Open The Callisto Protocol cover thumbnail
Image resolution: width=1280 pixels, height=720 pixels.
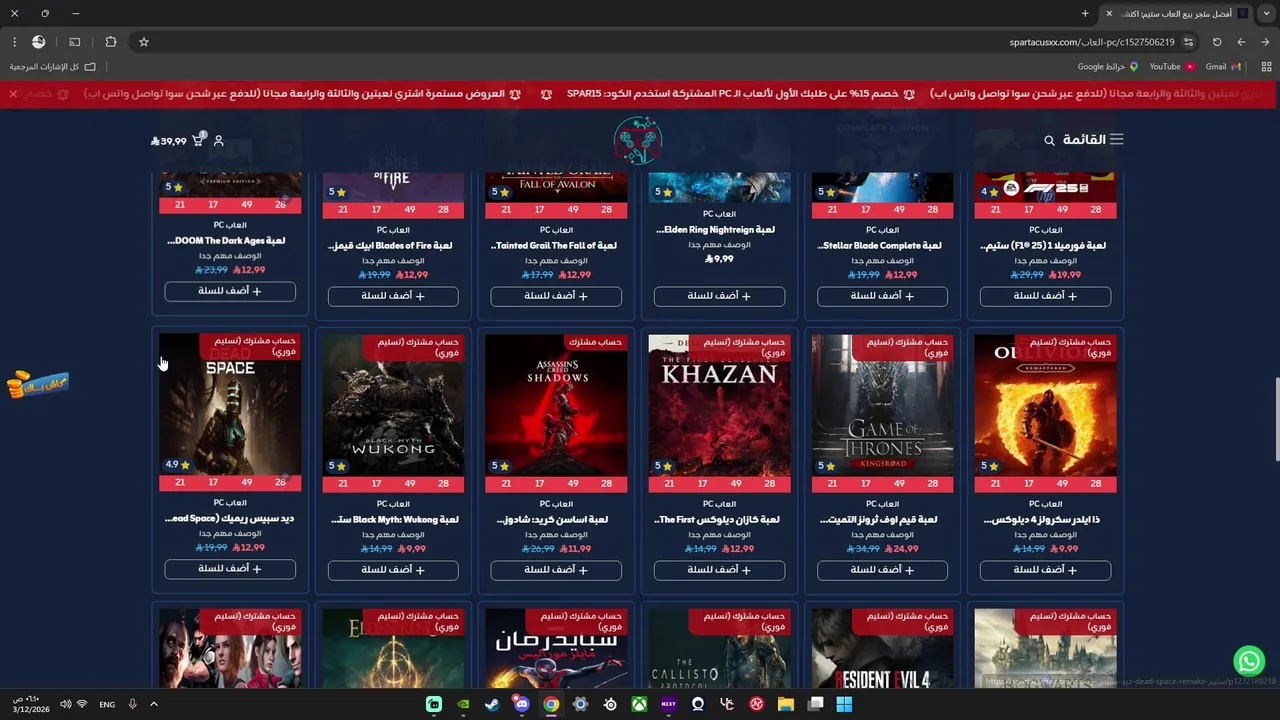tap(719, 648)
